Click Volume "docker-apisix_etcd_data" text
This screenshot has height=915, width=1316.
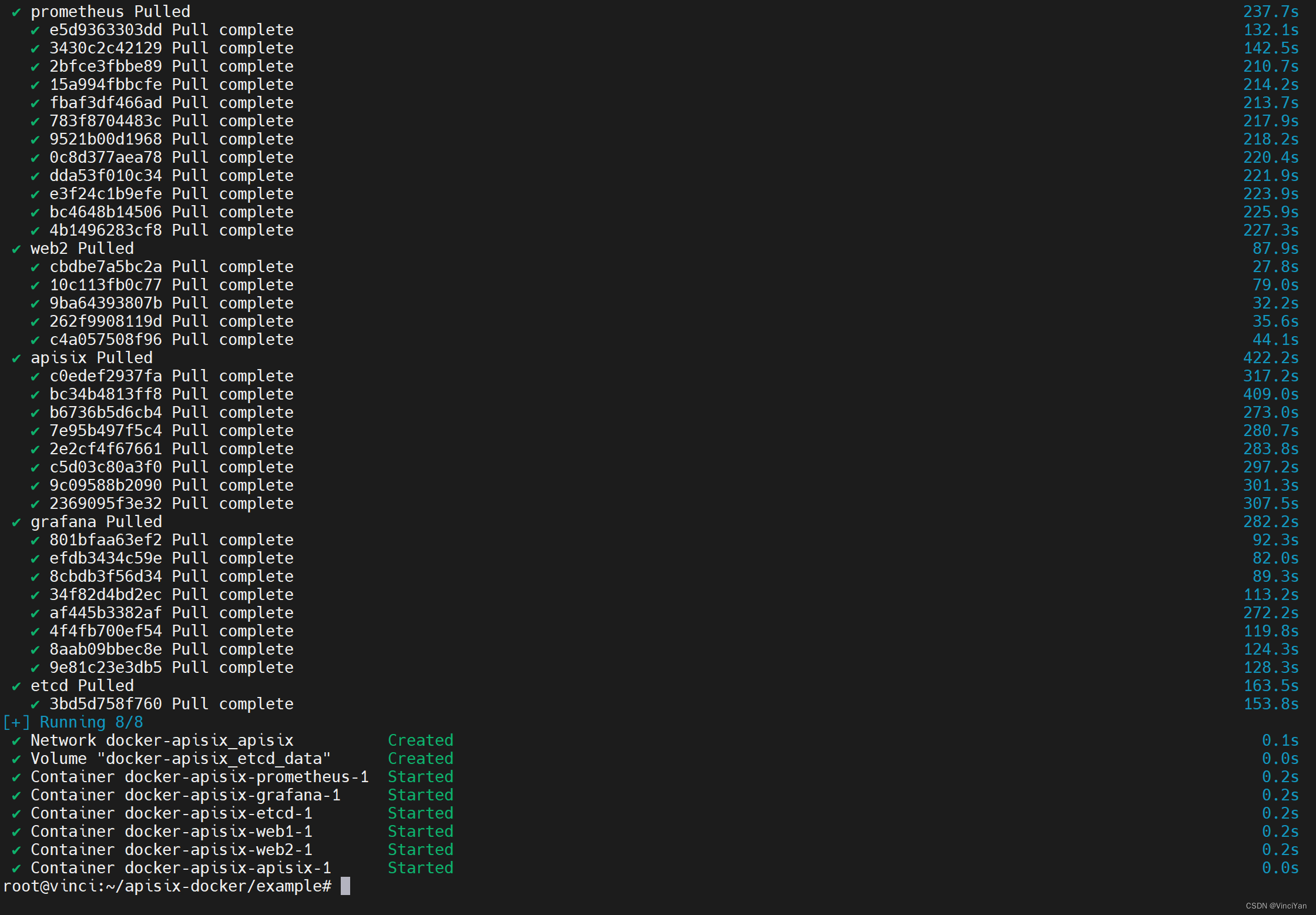pos(181,759)
